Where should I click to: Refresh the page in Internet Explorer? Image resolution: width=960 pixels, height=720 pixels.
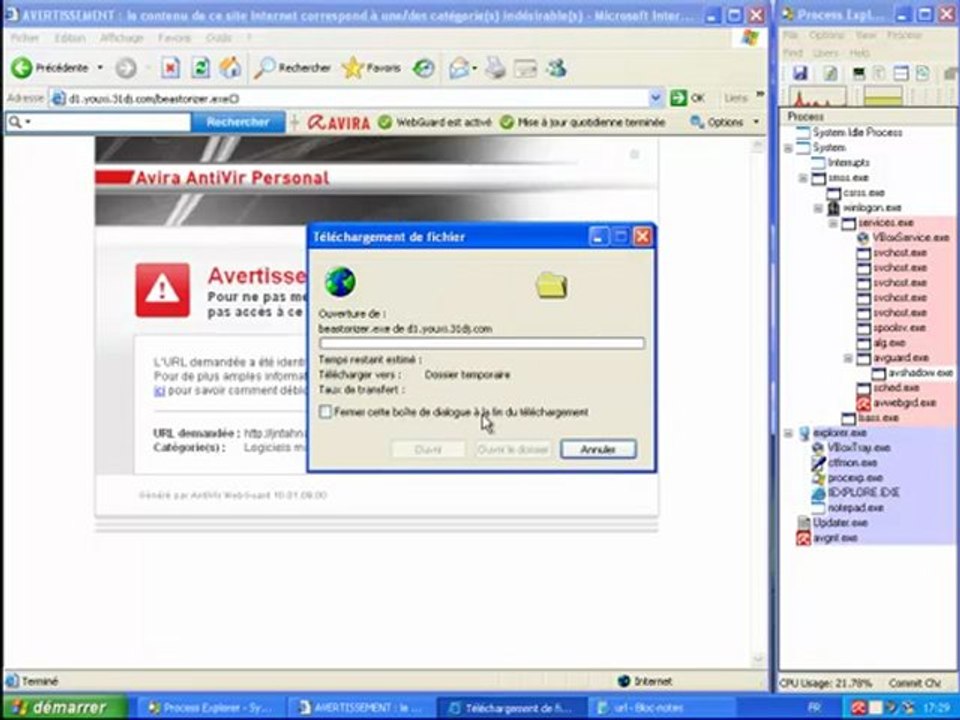[x=200, y=68]
